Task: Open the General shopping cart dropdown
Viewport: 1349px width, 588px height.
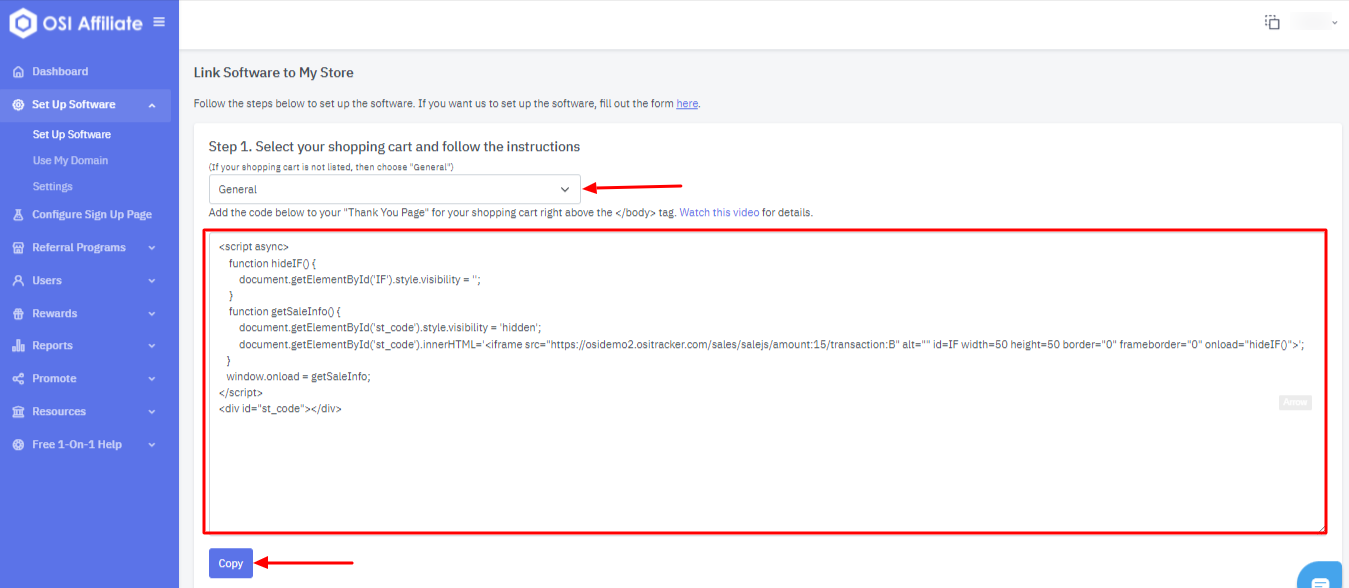Action: (x=394, y=189)
